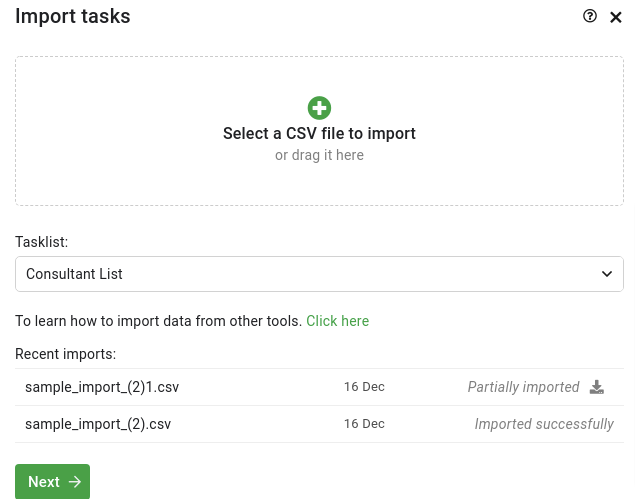This screenshot has width=635, height=504.
Task: Select the sample_import_(2).csv recent import
Action: pyautogui.click(x=98, y=424)
